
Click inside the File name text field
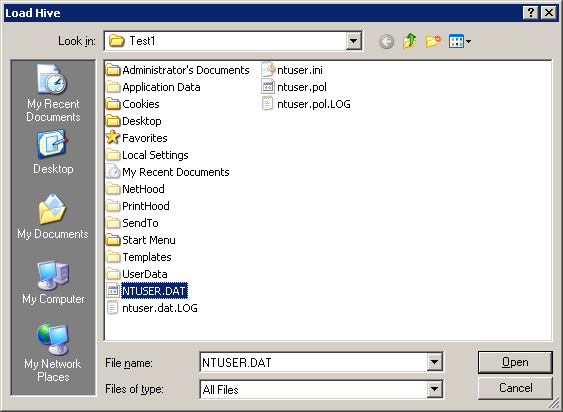(x=313, y=362)
